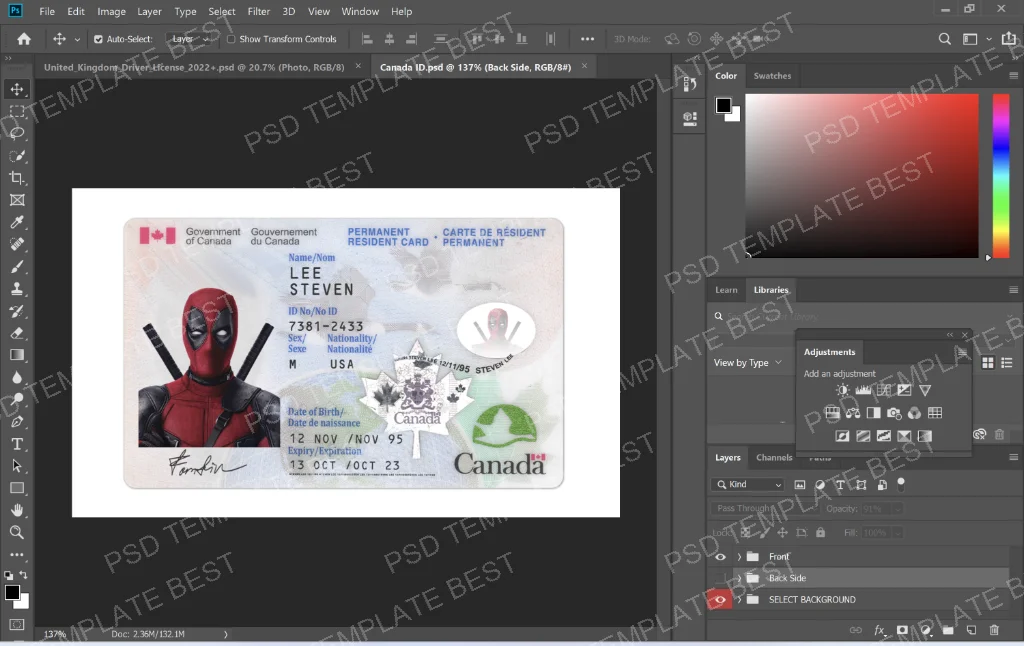Open the Window menu
The height and width of the screenshot is (646, 1024).
click(360, 11)
